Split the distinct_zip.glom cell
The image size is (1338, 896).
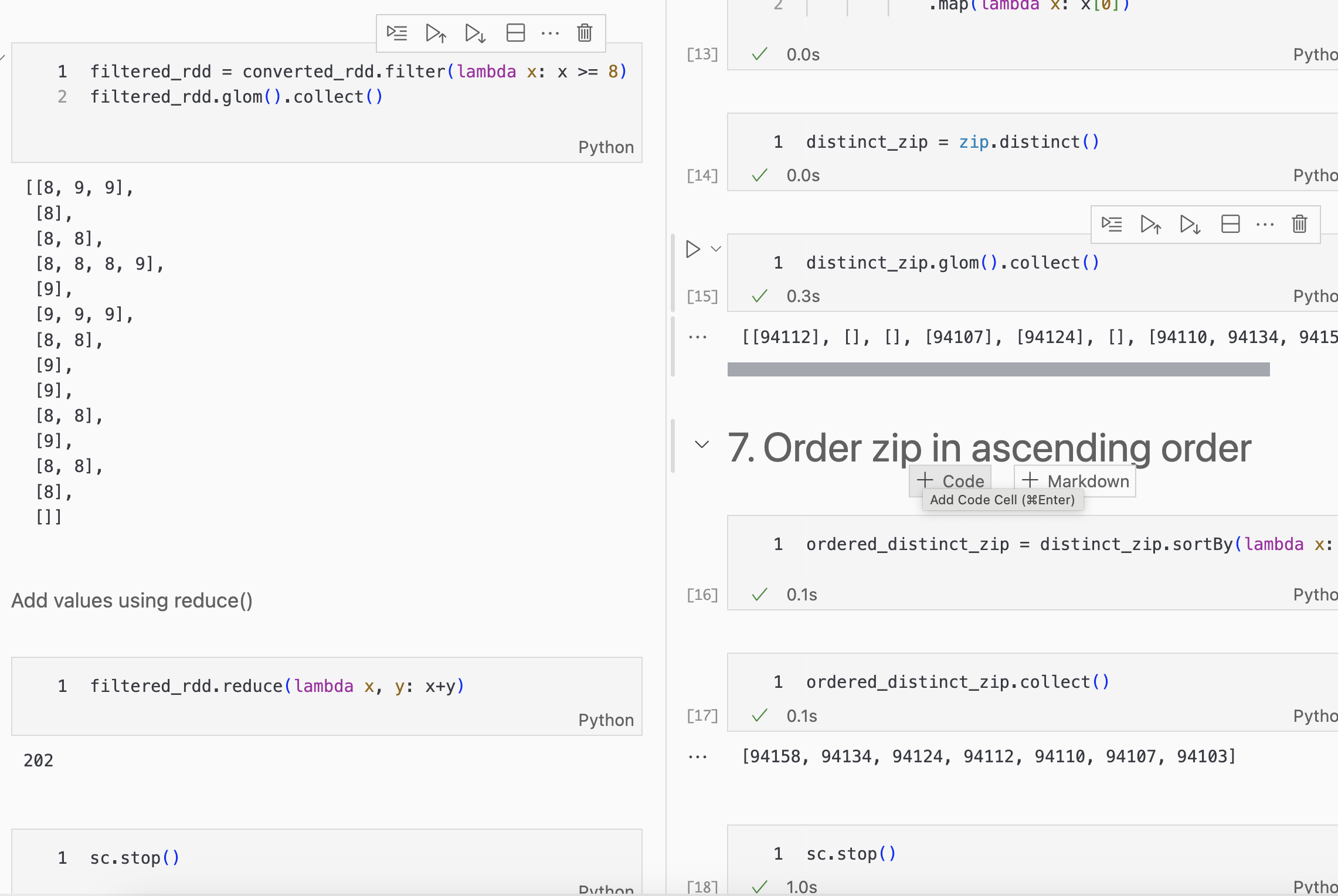tap(1230, 224)
